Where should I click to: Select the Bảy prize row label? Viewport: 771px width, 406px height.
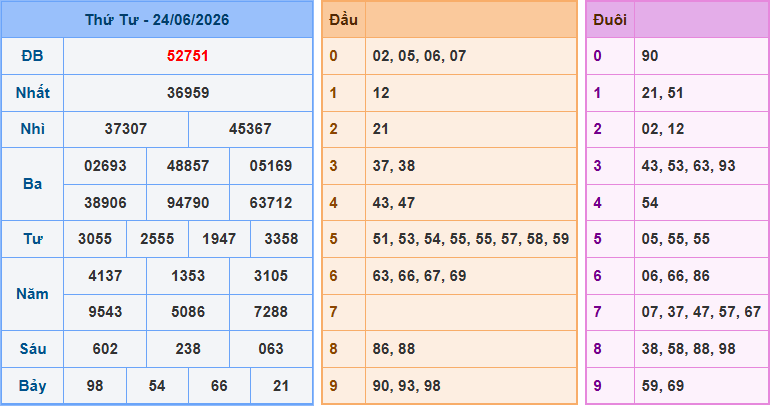pyautogui.click(x=32, y=386)
